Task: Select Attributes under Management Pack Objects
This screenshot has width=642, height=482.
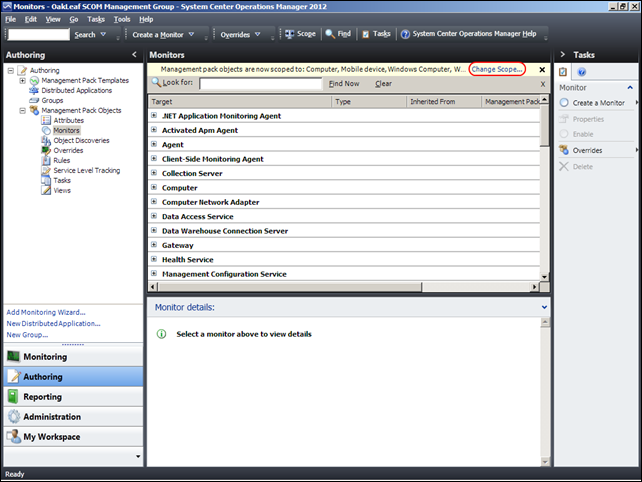Action: pos(68,120)
